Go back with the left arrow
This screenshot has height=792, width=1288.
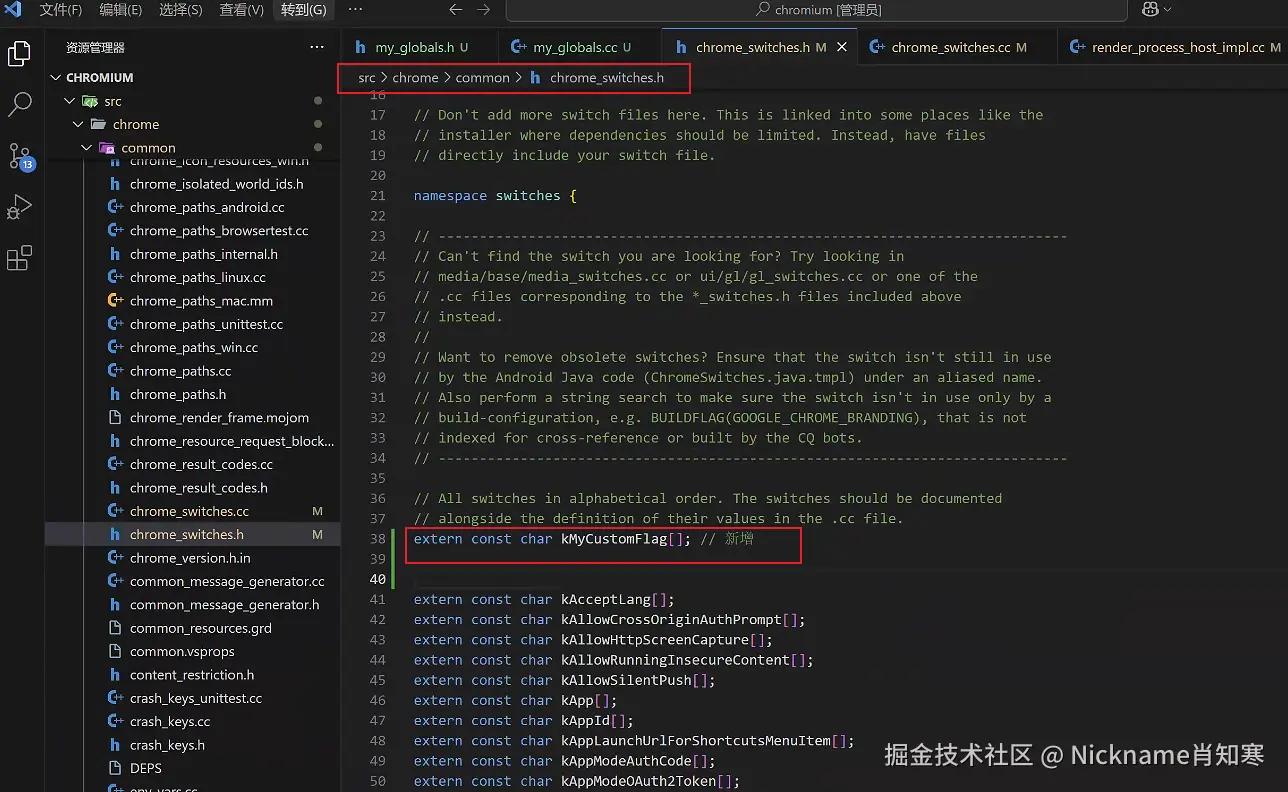pyautogui.click(x=456, y=9)
